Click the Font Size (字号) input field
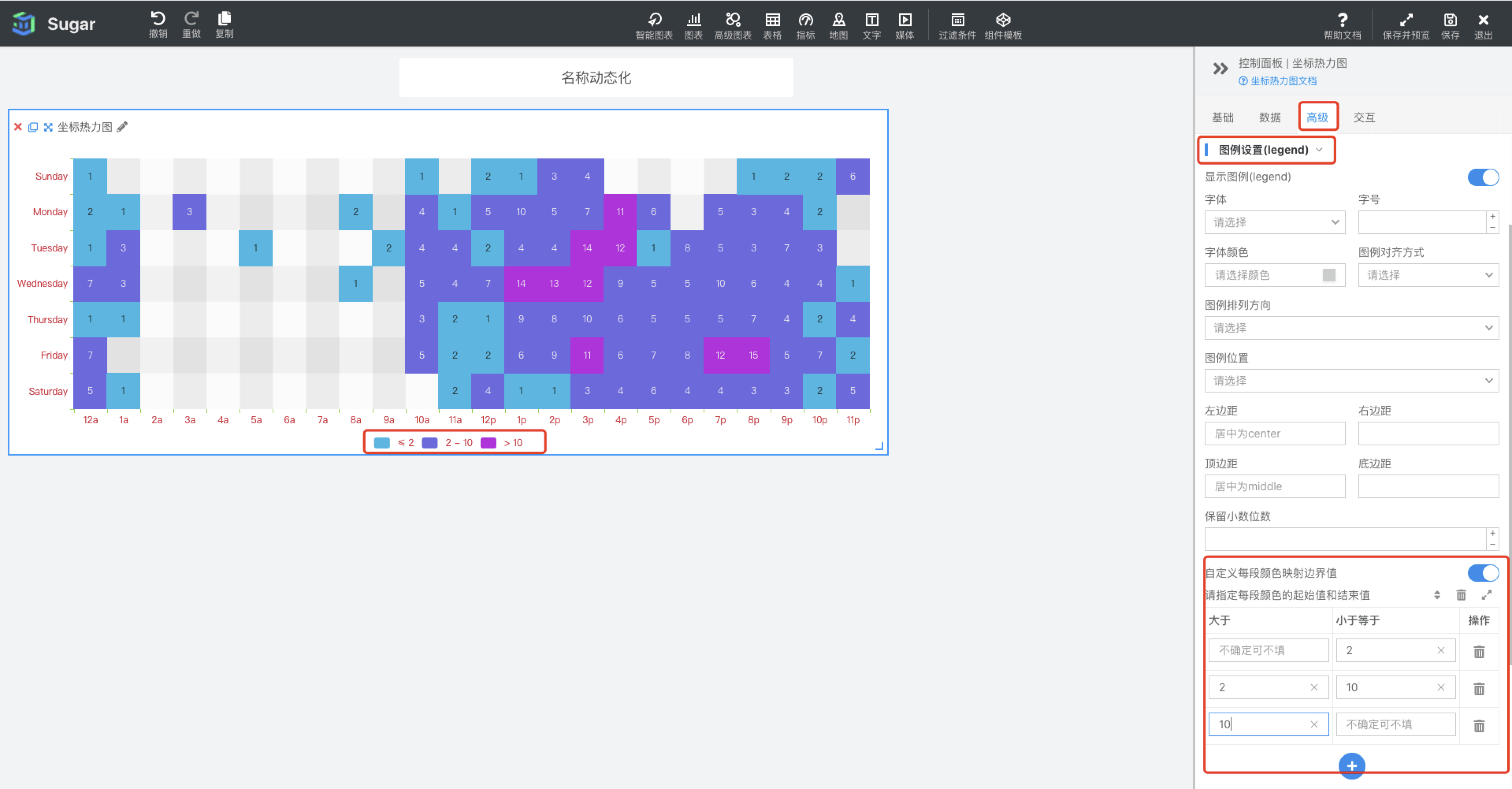The height and width of the screenshot is (789, 1512). point(1422,223)
